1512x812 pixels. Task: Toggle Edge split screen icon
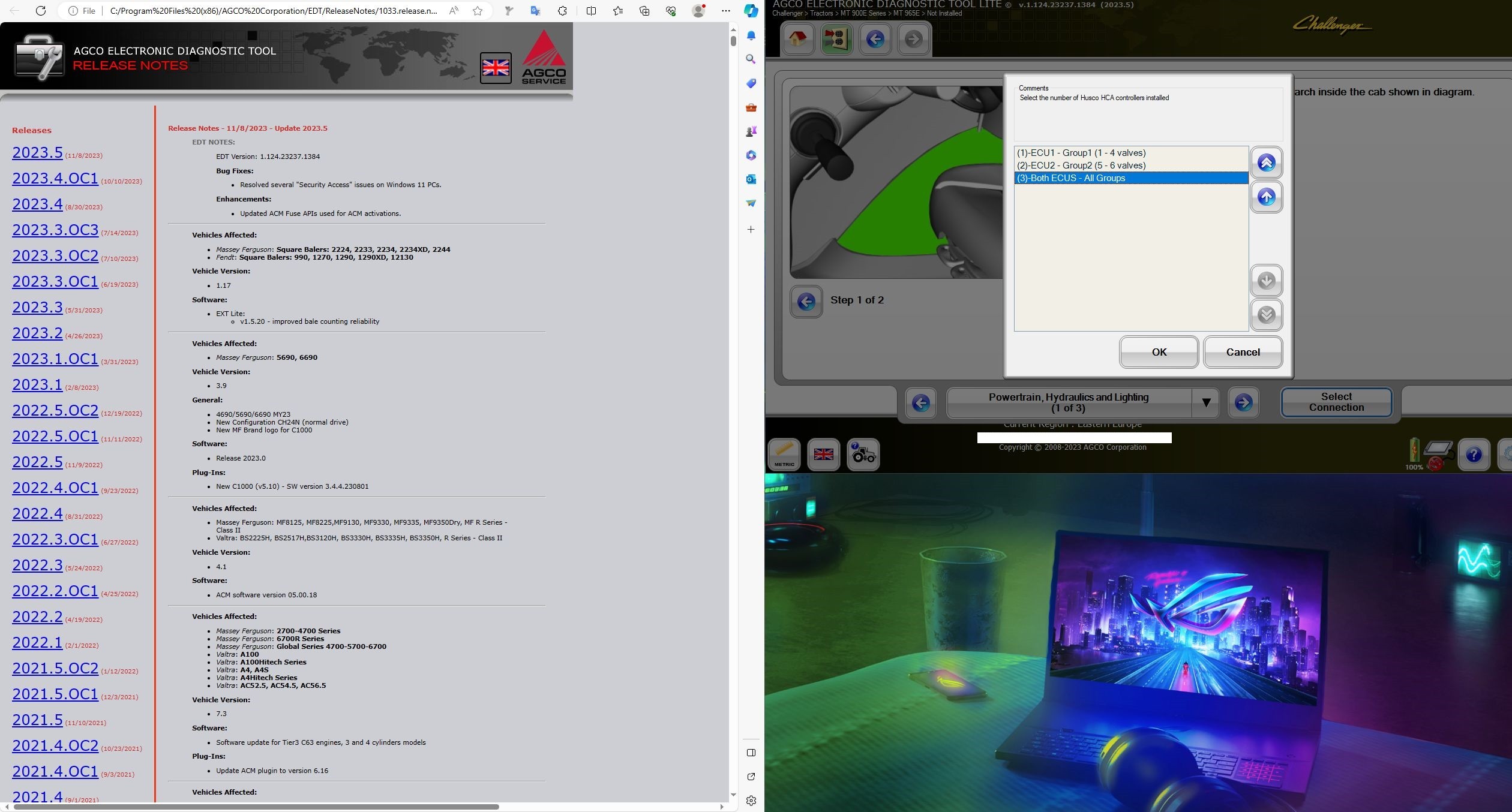coord(591,11)
